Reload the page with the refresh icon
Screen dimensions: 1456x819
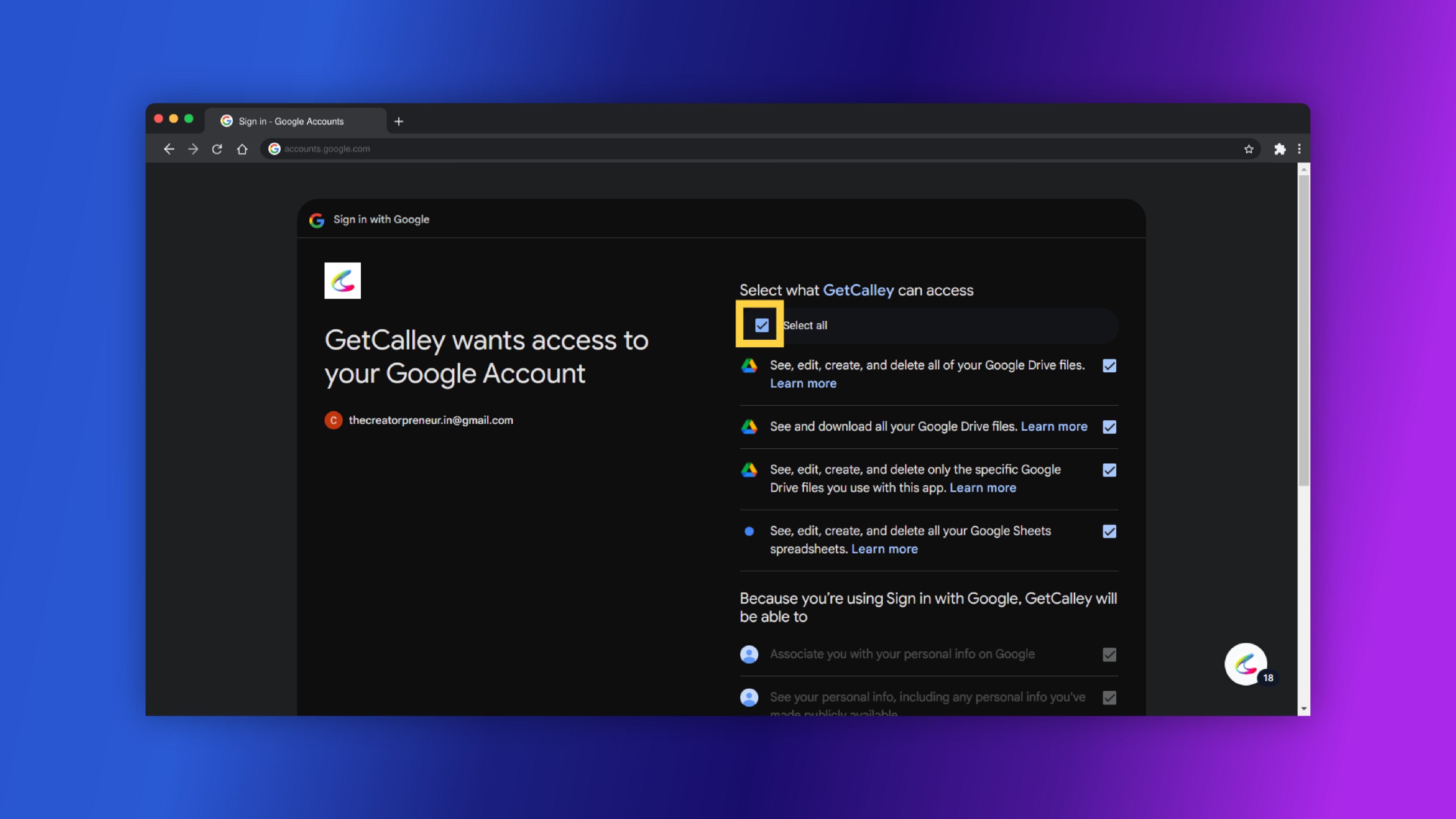tap(217, 149)
